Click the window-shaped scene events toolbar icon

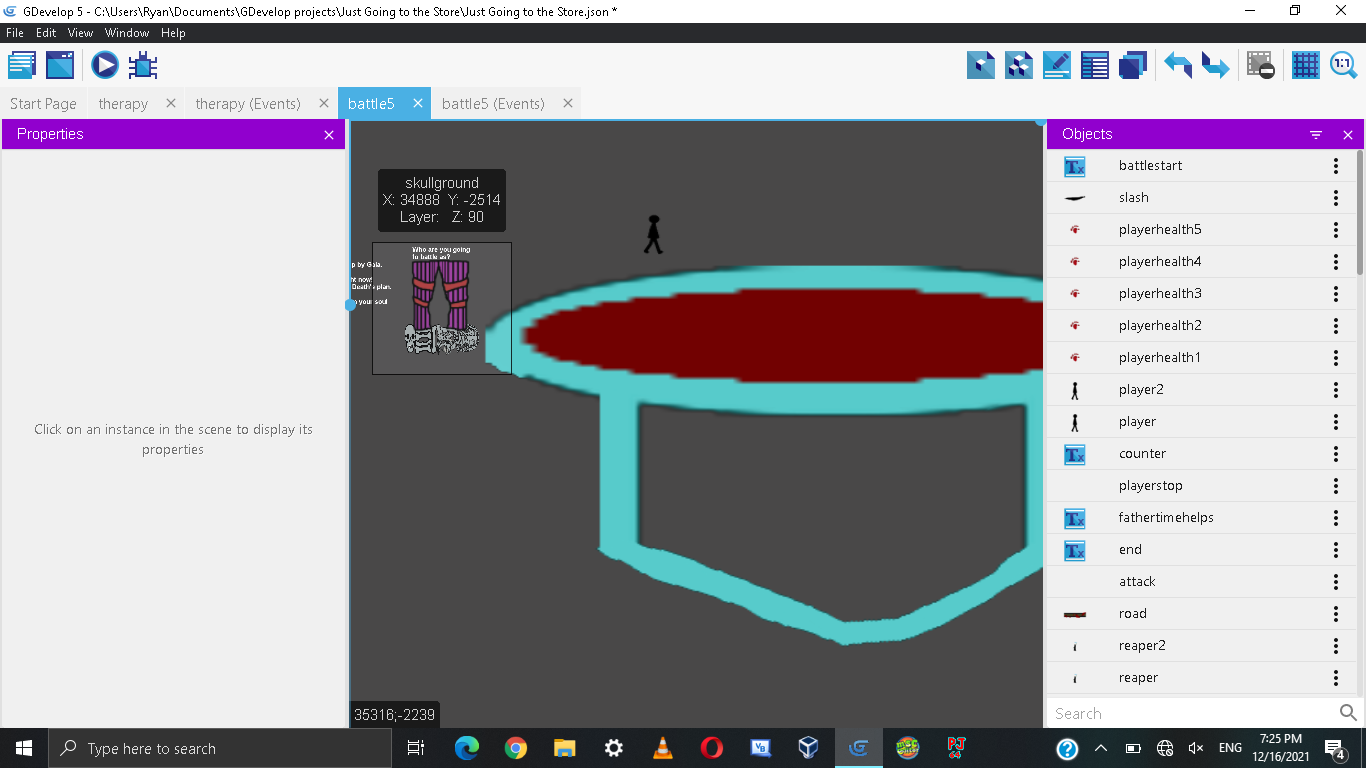click(60, 66)
